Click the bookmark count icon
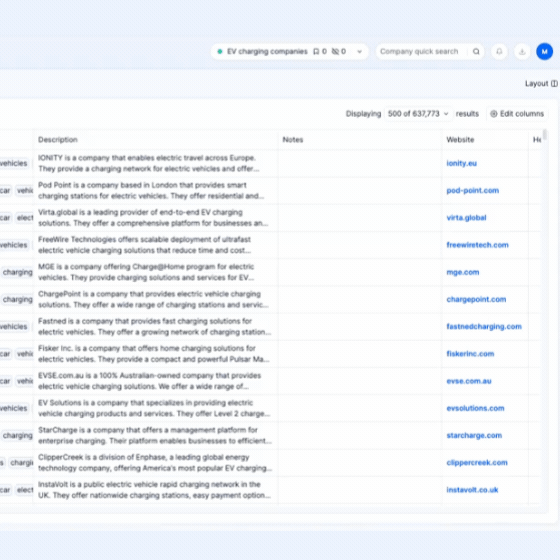Image resolution: width=560 pixels, height=560 pixels. click(x=316, y=51)
